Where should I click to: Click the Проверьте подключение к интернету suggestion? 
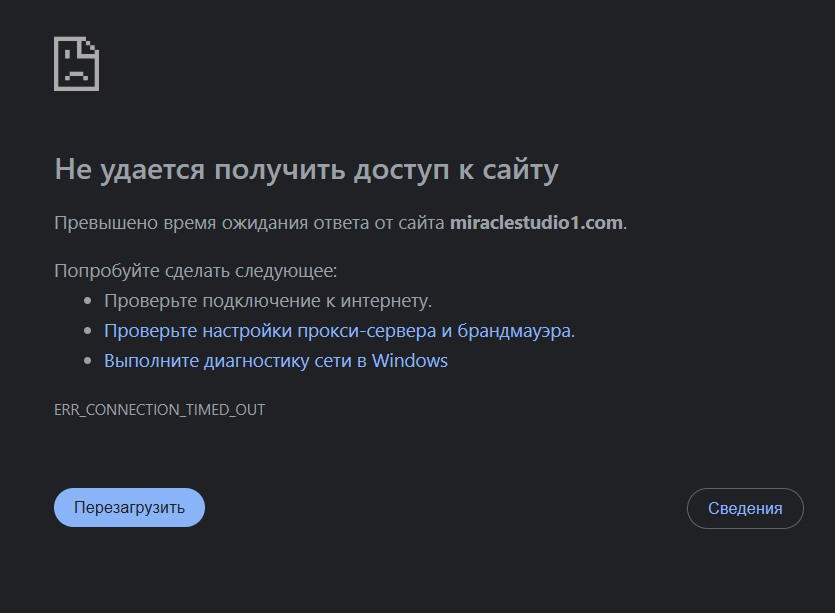268,300
